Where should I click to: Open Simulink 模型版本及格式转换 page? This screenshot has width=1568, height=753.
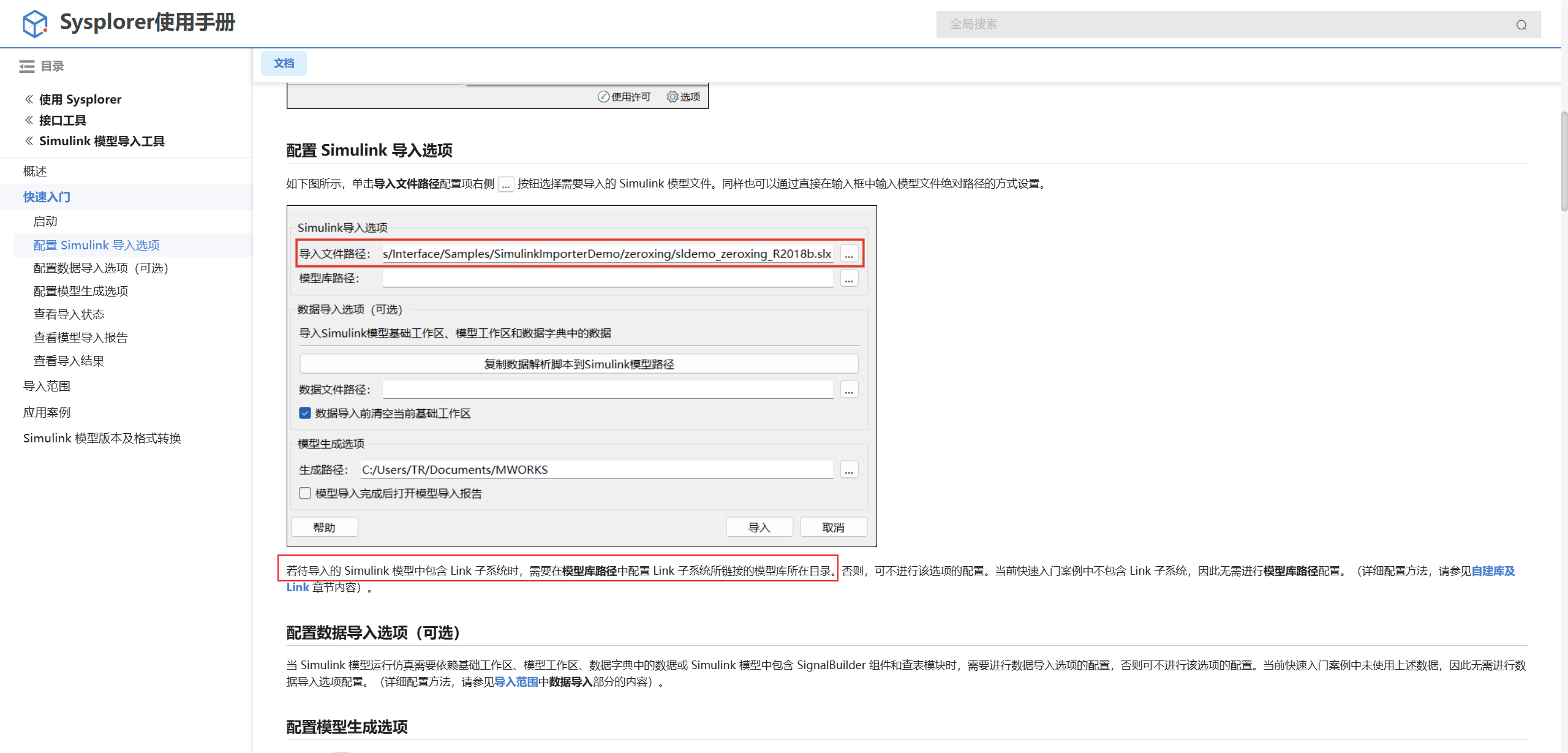tap(102, 438)
